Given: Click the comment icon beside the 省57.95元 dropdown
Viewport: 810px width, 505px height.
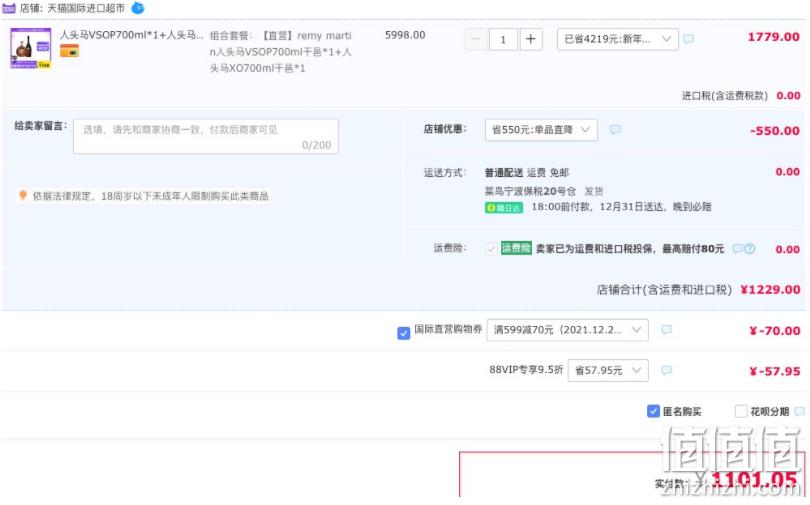Looking at the screenshot, I should click(x=666, y=370).
